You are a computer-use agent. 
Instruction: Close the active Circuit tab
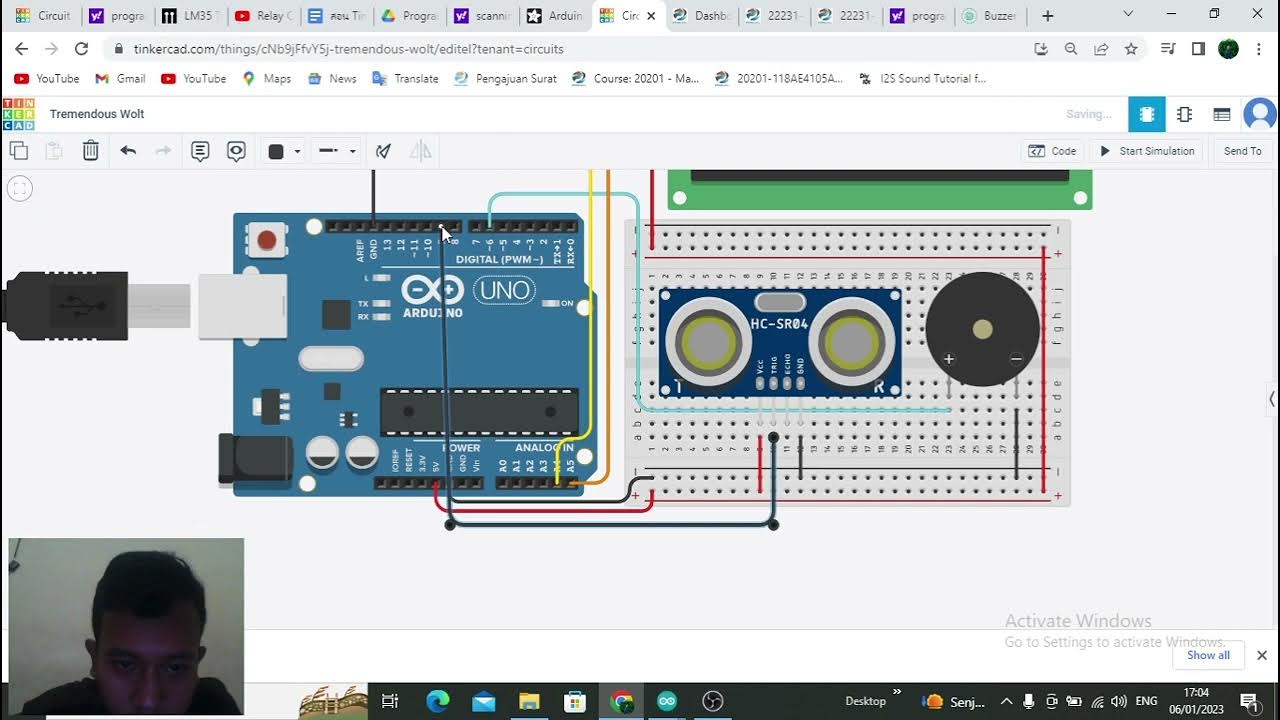pos(652,16)
